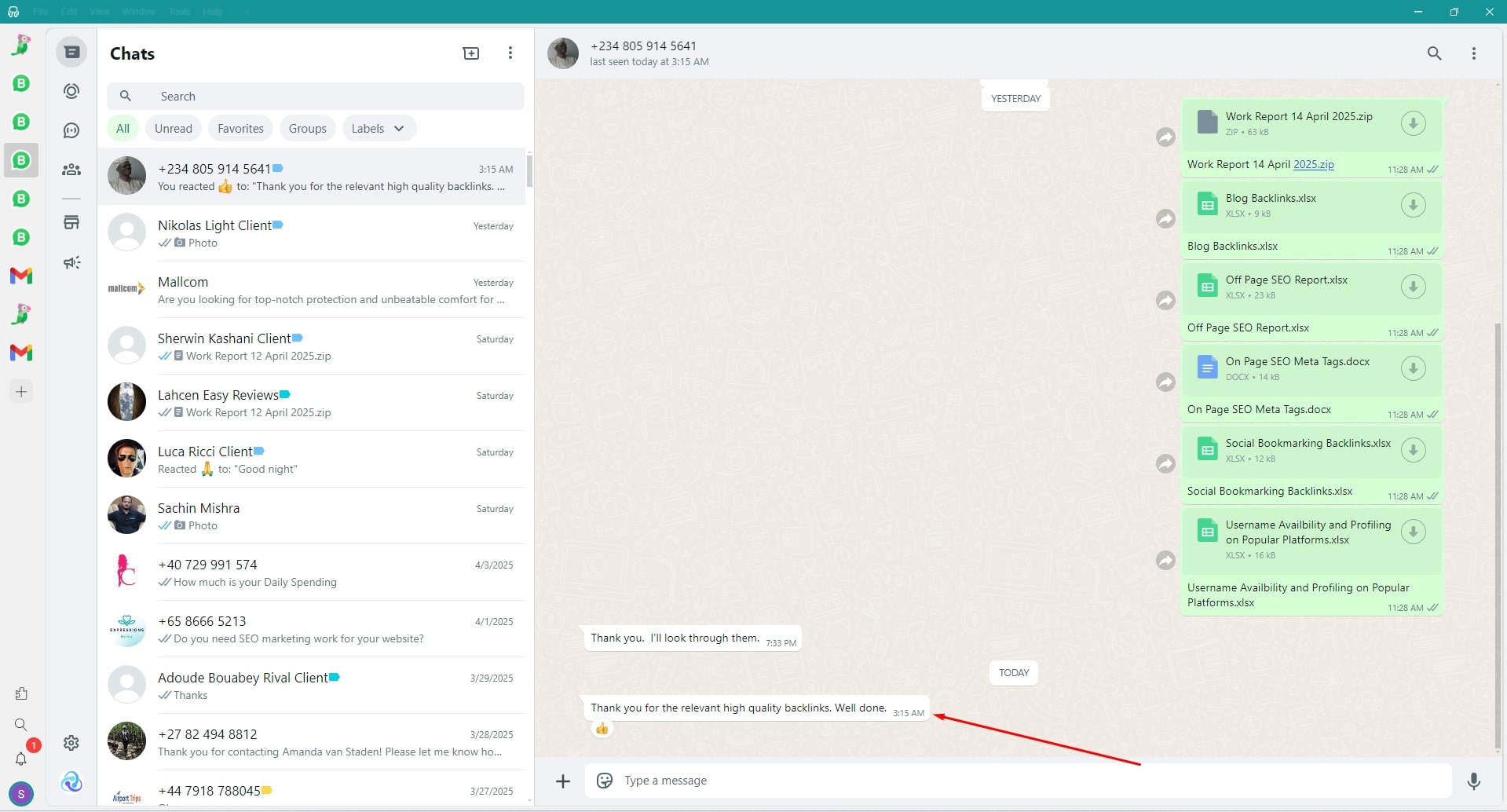Click the new chat icon
The image size is (1507, 812).
(x=471, y=53)
